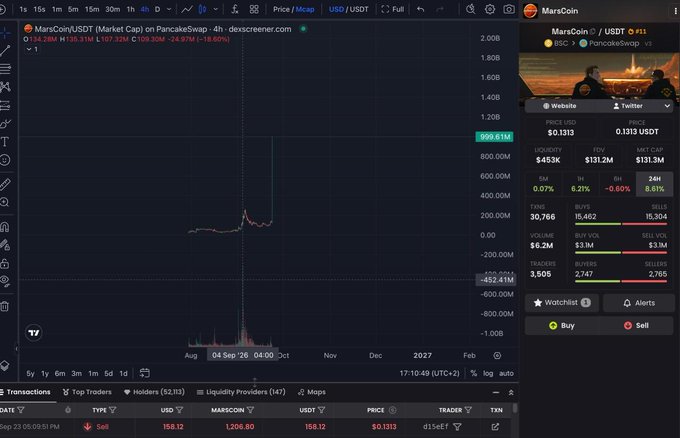Select the trend line drawing tool
This screenshot has width=680, height=438.
pos(5,50)
